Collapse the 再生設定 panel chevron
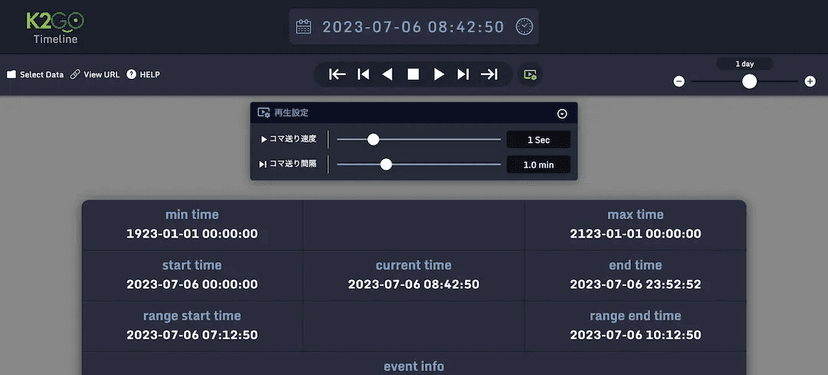The height and width of the screenshot is (375, 828). click(x=562, y=114)
